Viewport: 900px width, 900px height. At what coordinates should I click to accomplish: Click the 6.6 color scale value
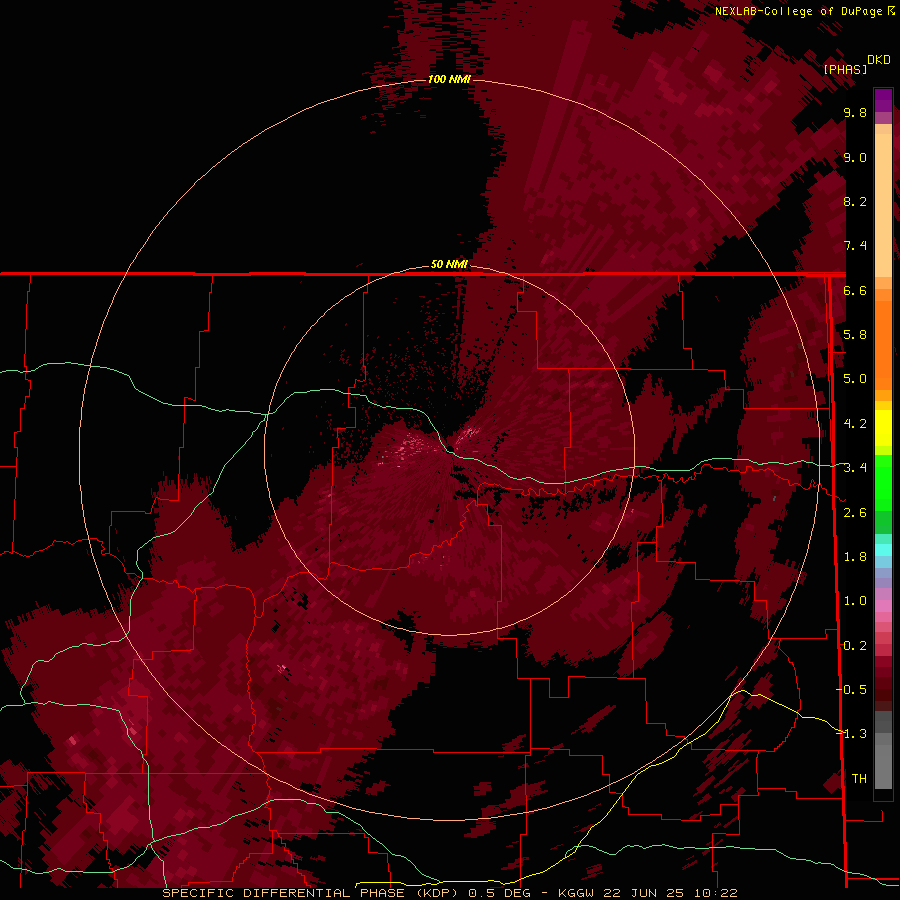pos(855,290)
